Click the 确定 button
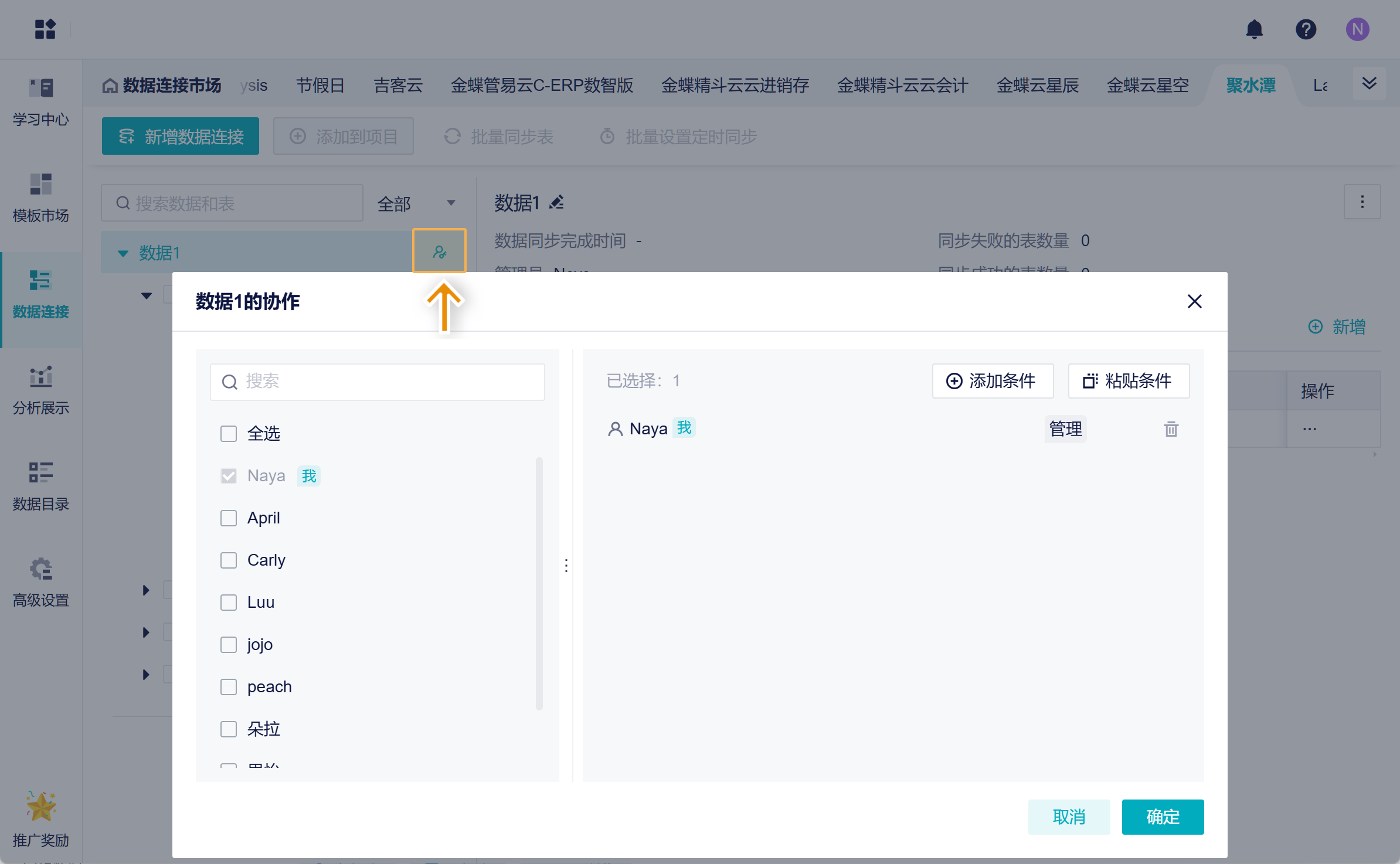Viewport: 1400px width, 864px height. point(1162,817)
